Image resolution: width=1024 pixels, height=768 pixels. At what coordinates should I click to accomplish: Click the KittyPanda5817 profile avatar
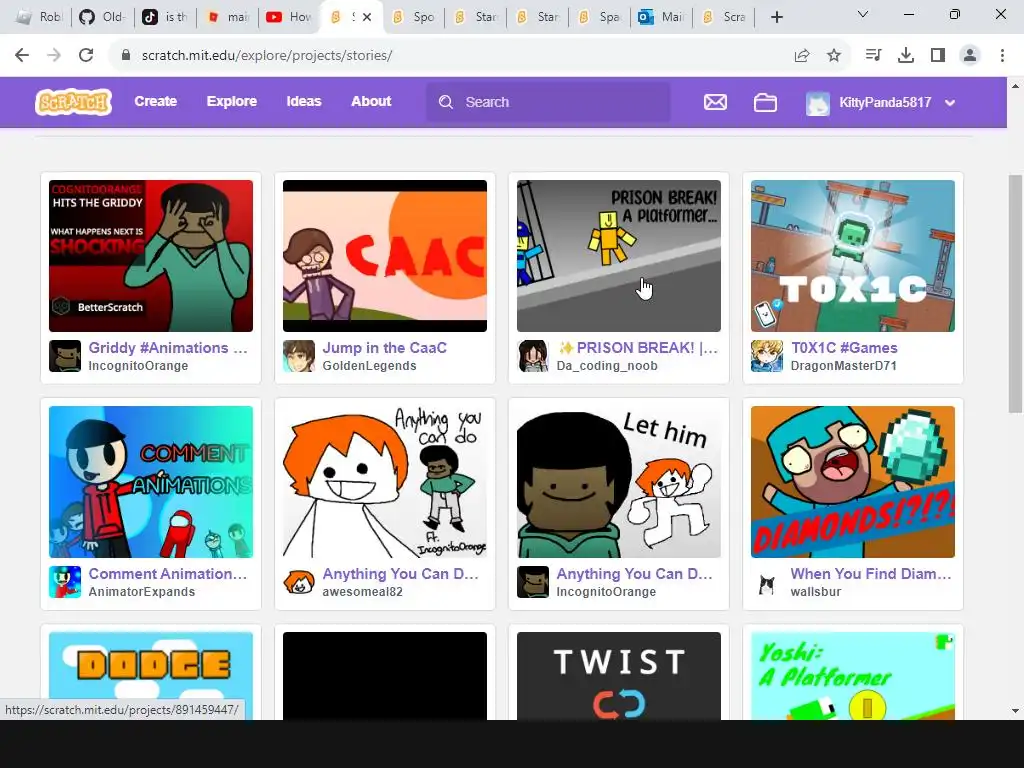818,103
